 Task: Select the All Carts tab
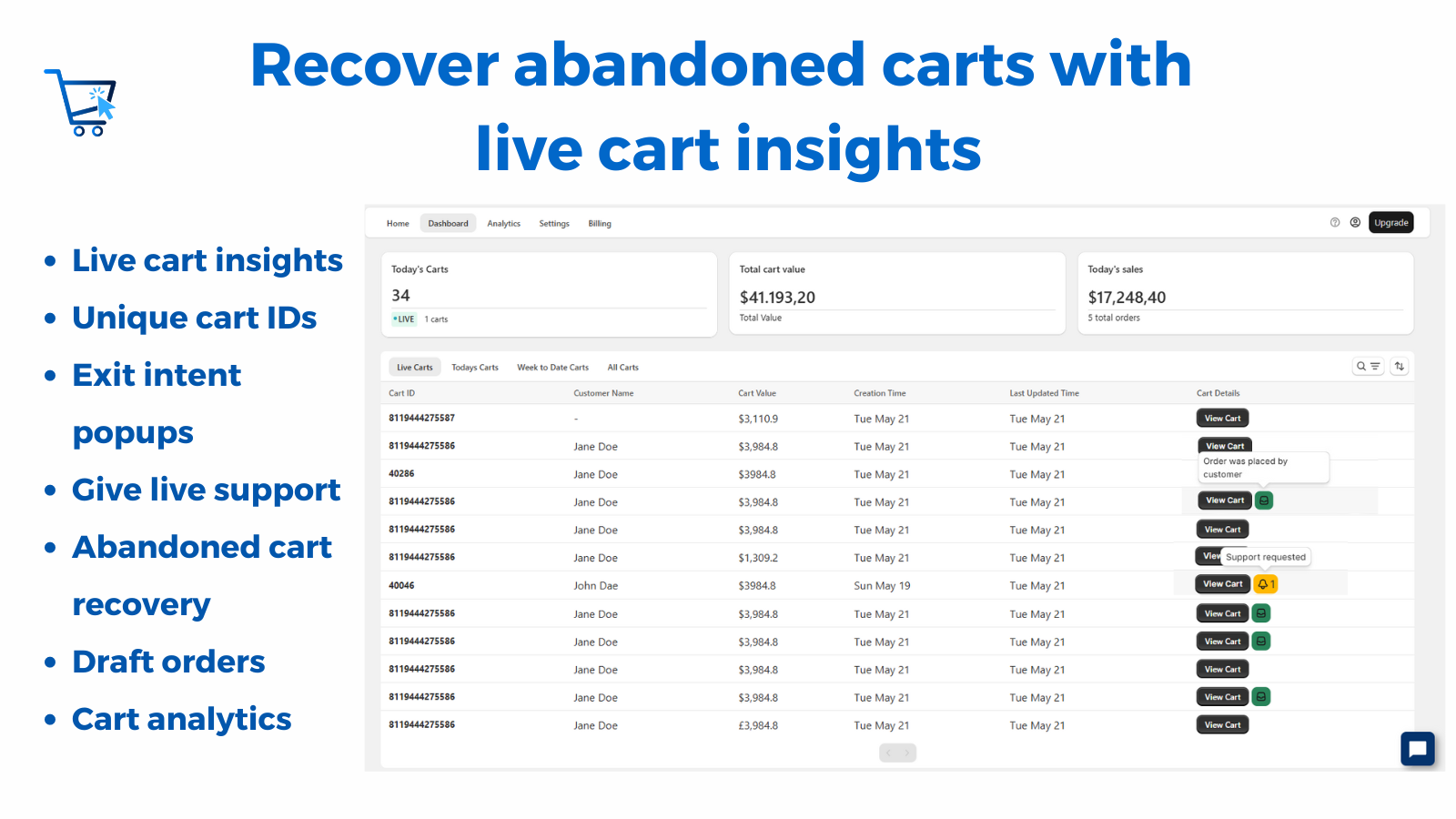click(622, 367)
